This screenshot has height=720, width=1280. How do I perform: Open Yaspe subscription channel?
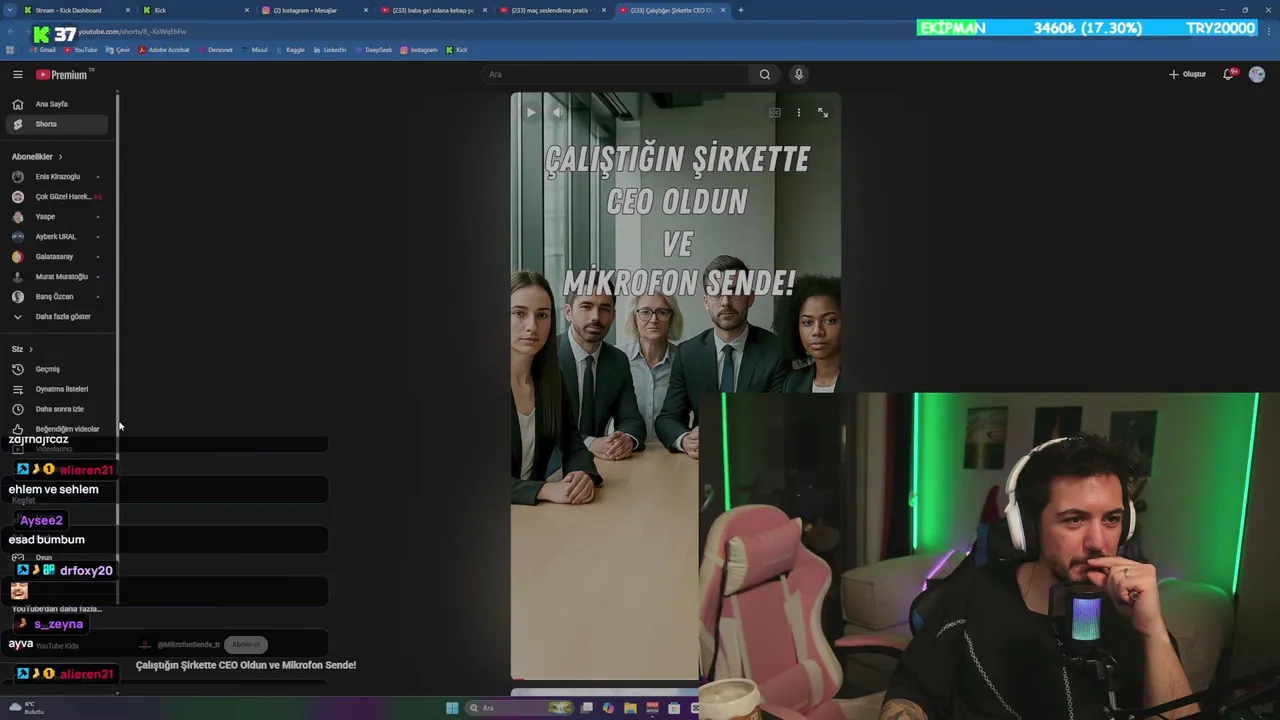coord(56,216)
